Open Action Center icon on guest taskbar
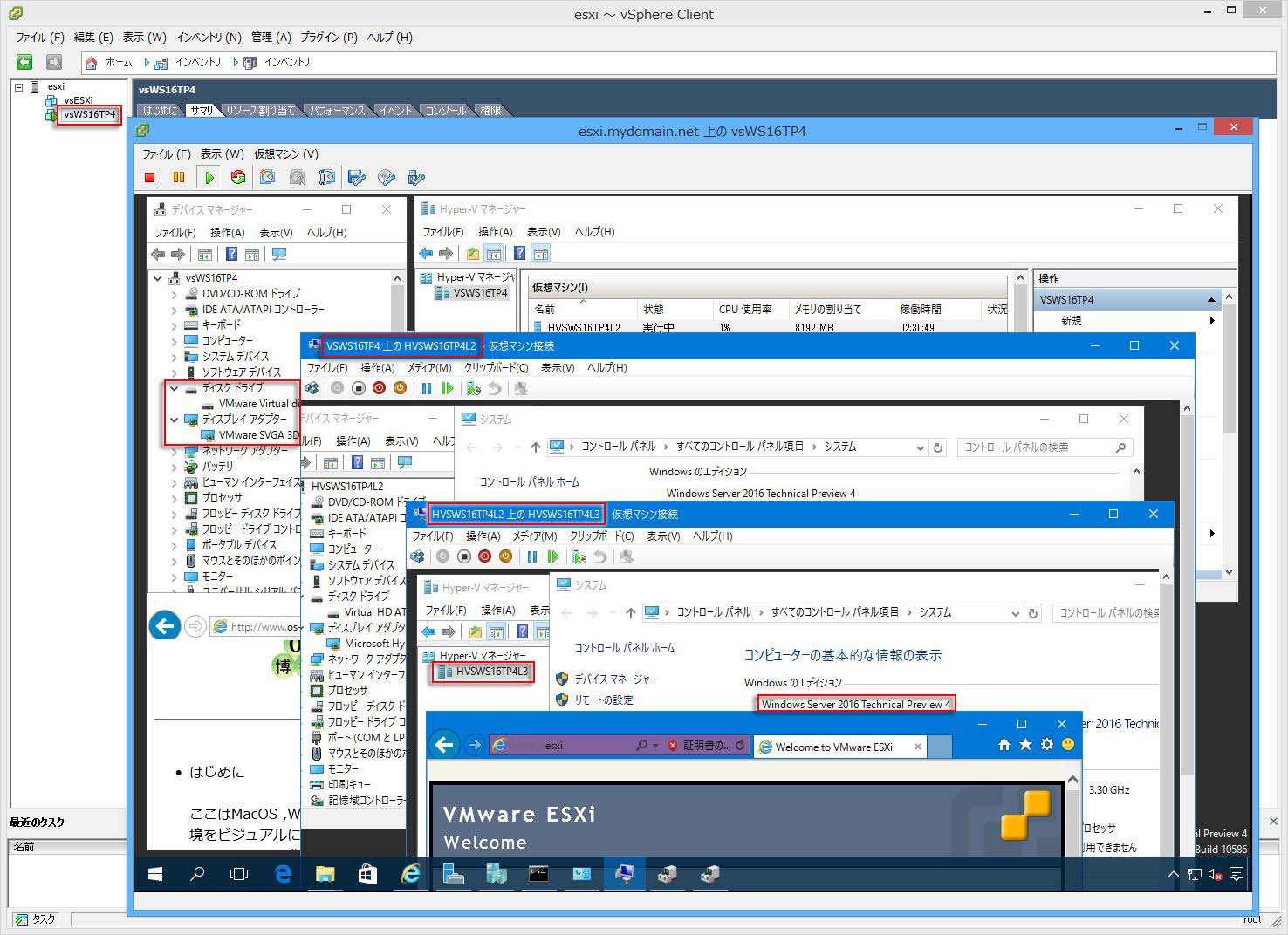The image size is (1288, 935). 1237,874
